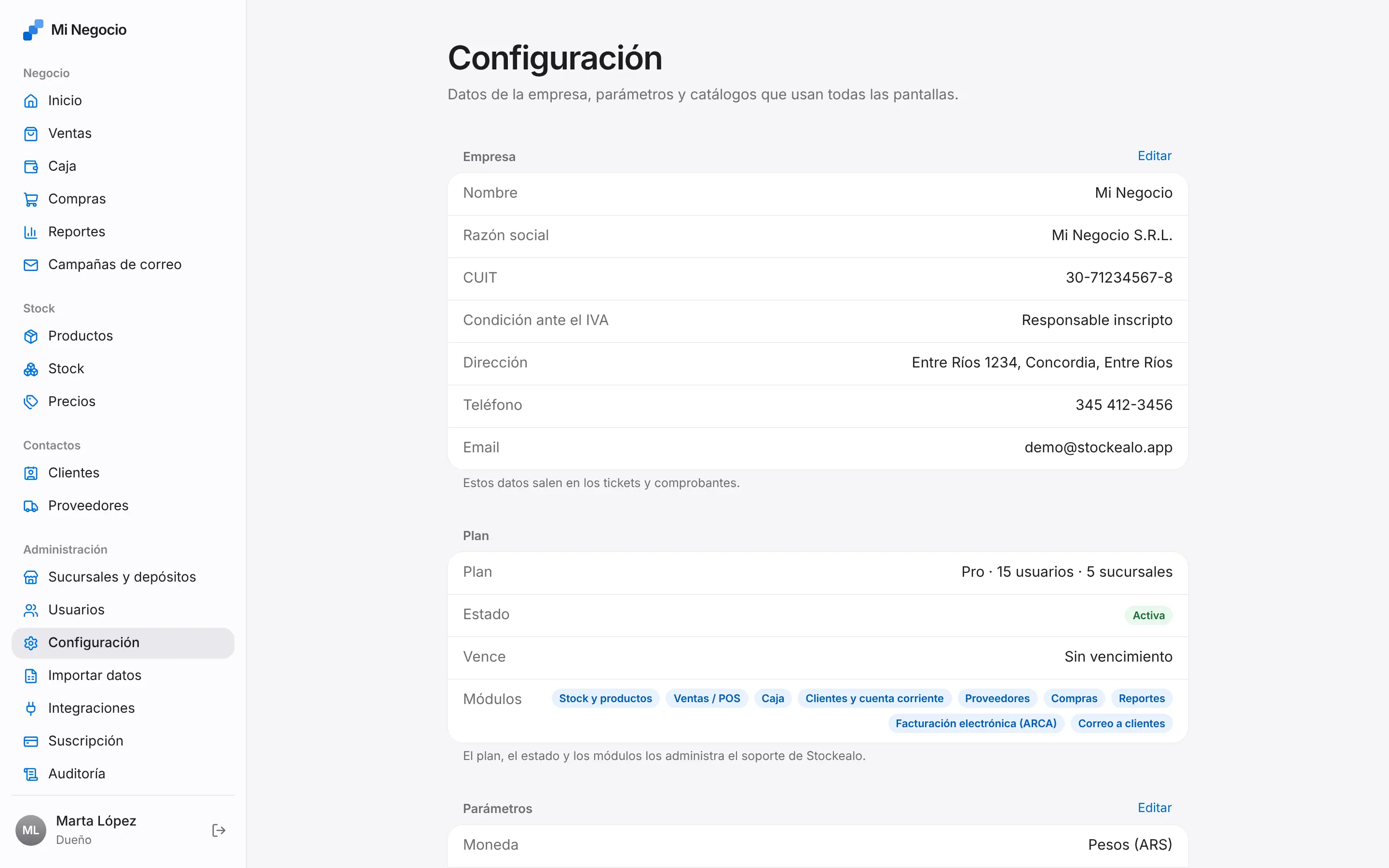Click the Activa status badge
Image resolution: width=1389 pixels, height=868 pixels.
tap(1148, 615)
